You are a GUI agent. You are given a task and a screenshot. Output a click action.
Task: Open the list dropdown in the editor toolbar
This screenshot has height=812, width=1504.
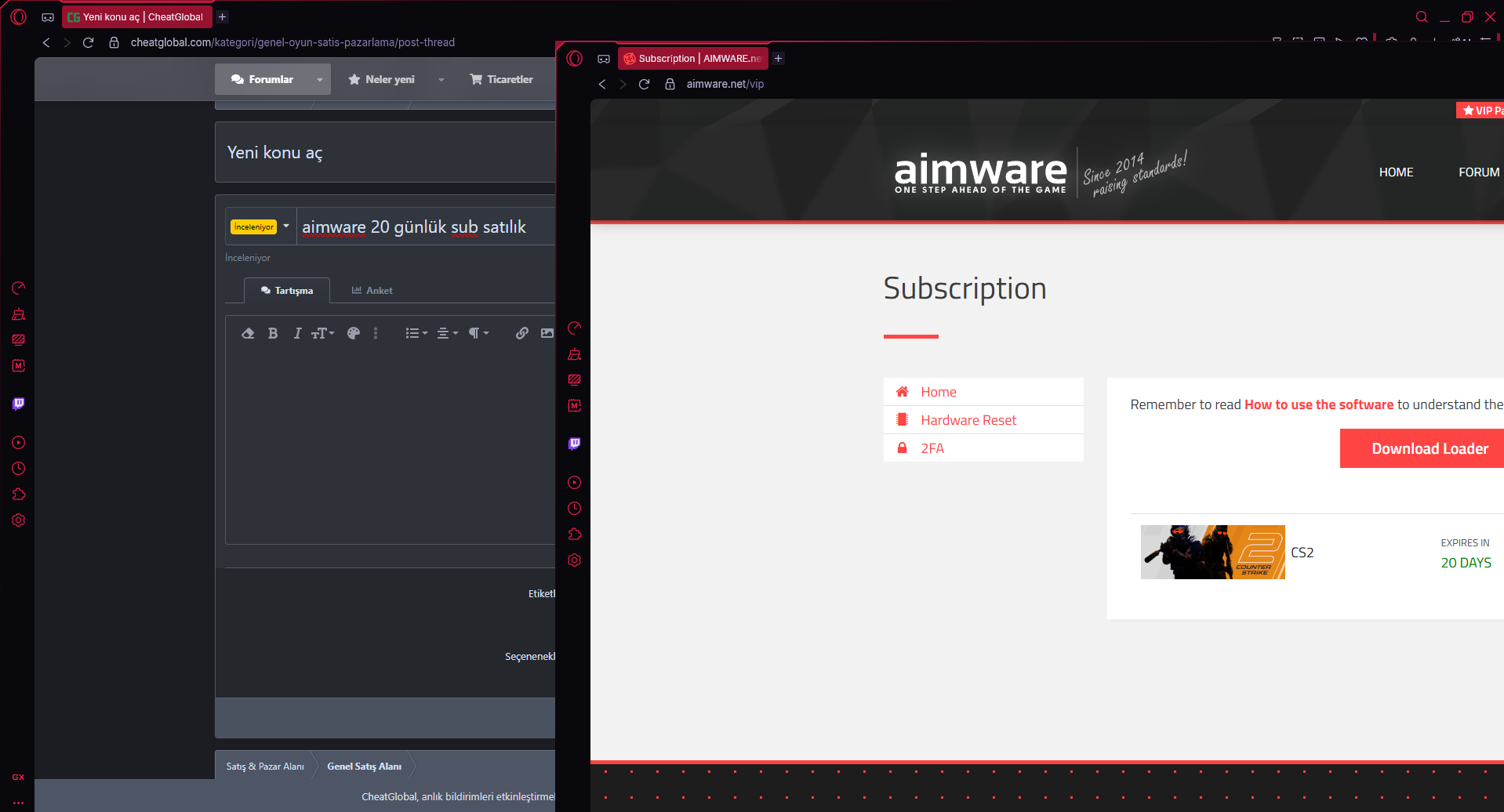416,333
